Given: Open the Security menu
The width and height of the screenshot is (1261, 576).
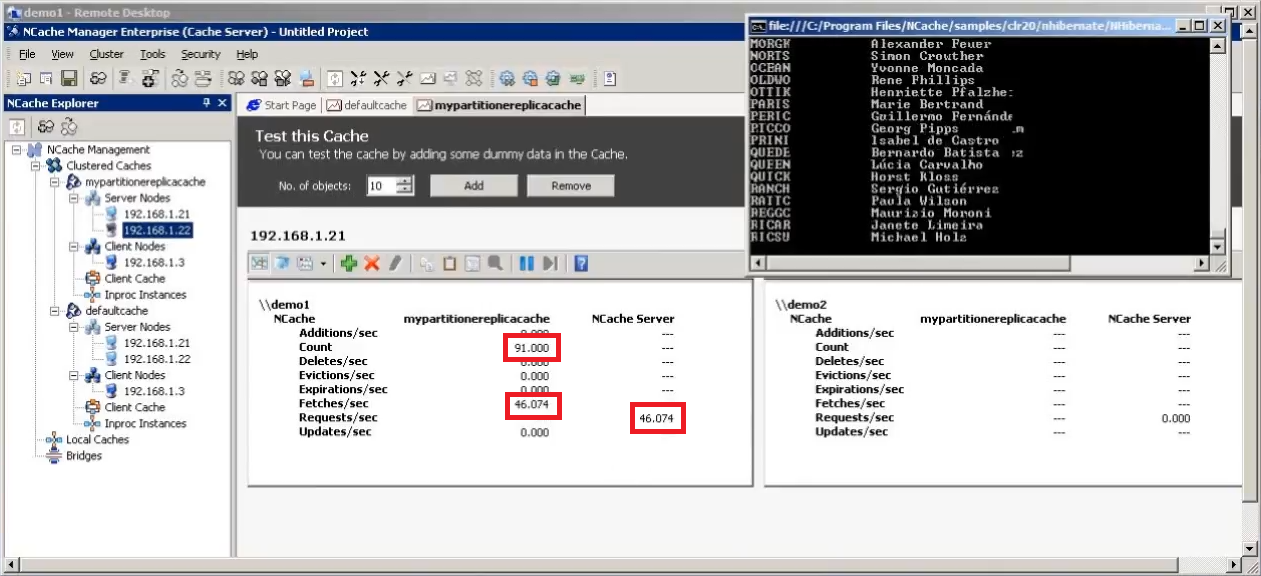Looking at the screenshot, I should [200, 54].
